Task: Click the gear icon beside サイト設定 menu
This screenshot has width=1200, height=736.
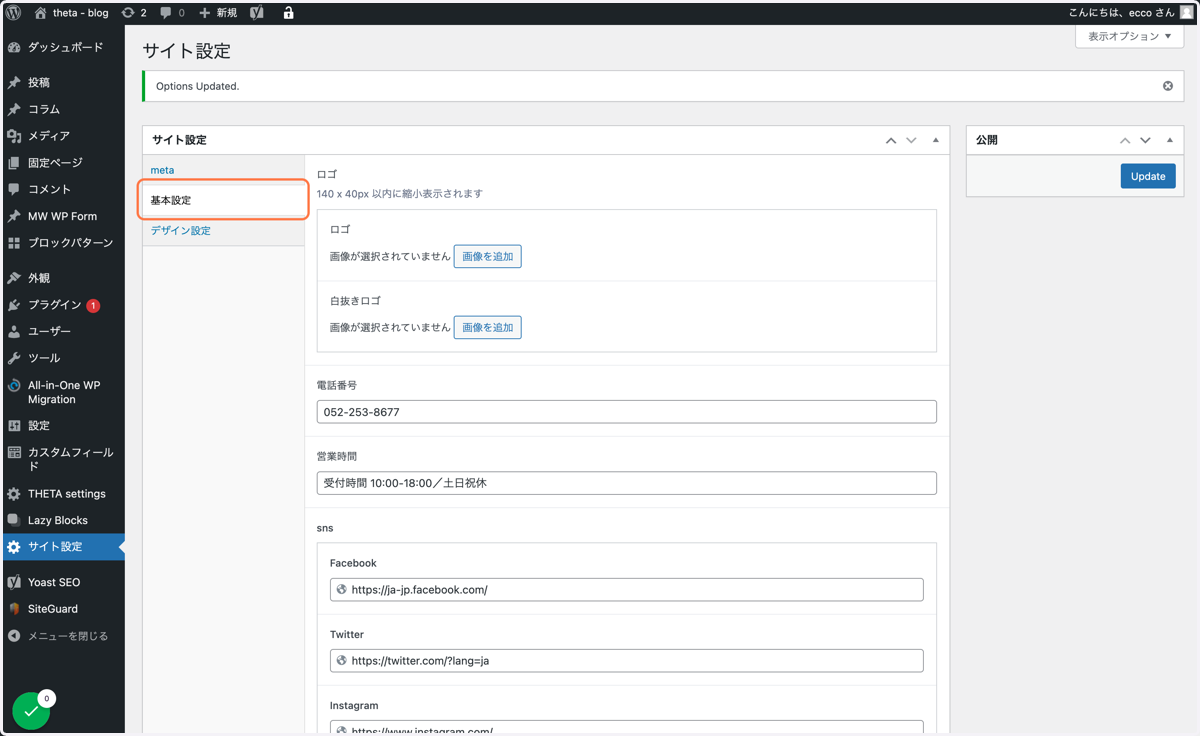Action: tap(14, 547)
